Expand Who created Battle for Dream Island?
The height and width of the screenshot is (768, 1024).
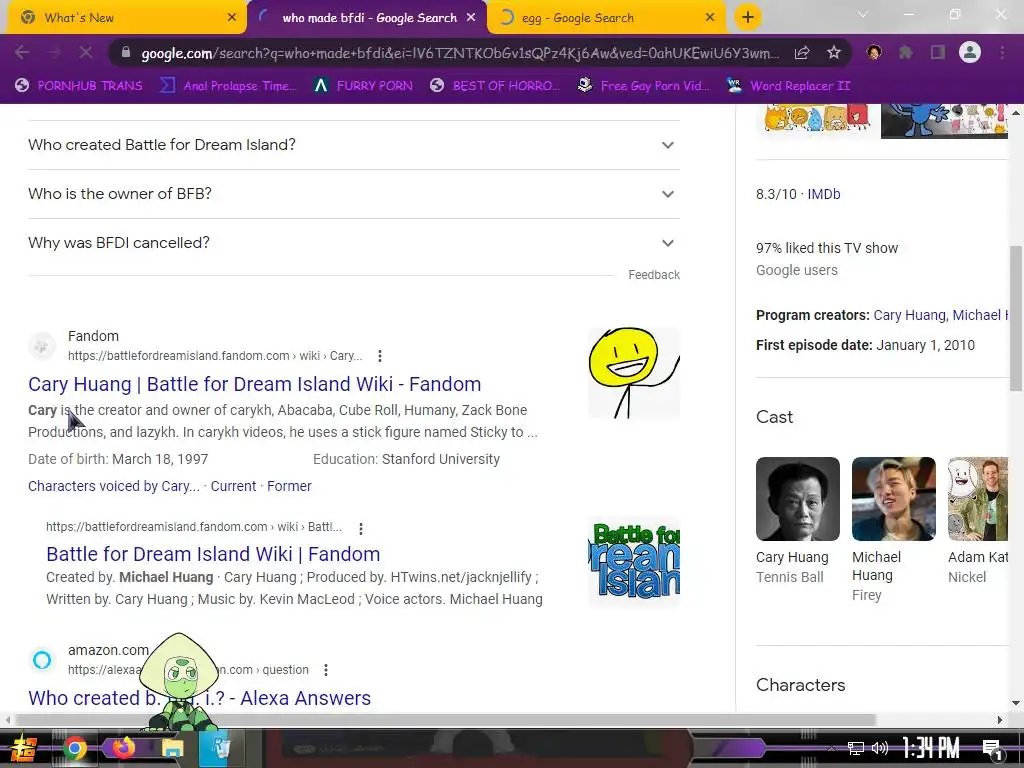click(354, 145)
